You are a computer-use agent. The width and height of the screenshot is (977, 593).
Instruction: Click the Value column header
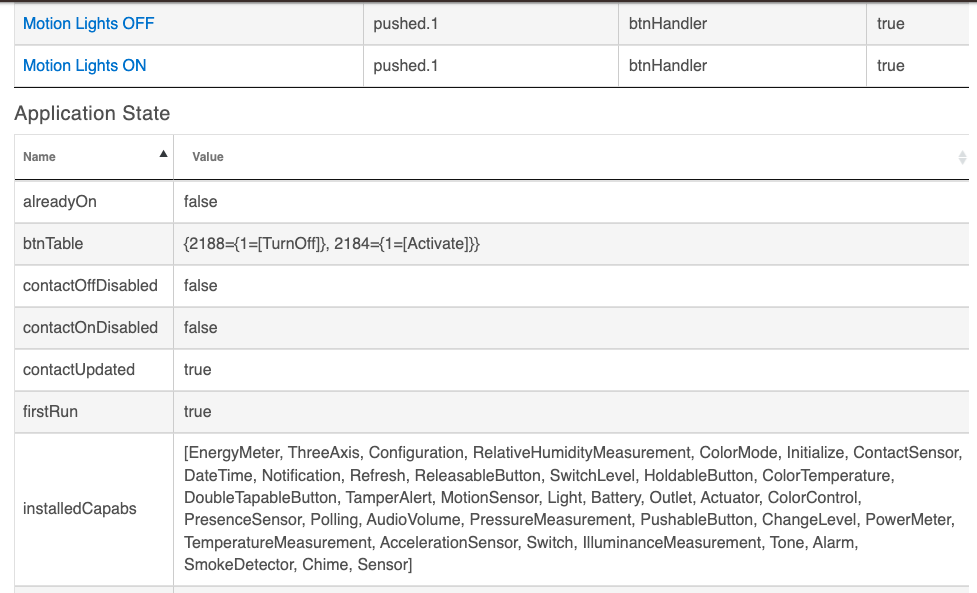[571, 157]
